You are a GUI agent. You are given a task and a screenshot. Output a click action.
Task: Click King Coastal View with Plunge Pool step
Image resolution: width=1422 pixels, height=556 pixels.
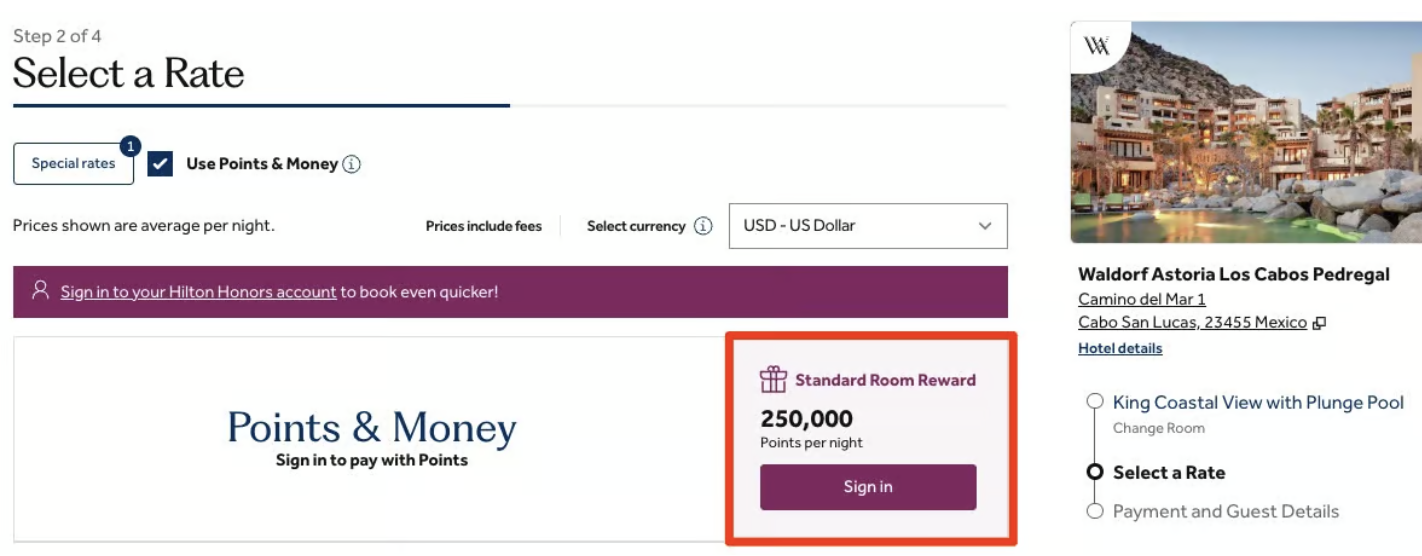click(x=1258, y=402)
